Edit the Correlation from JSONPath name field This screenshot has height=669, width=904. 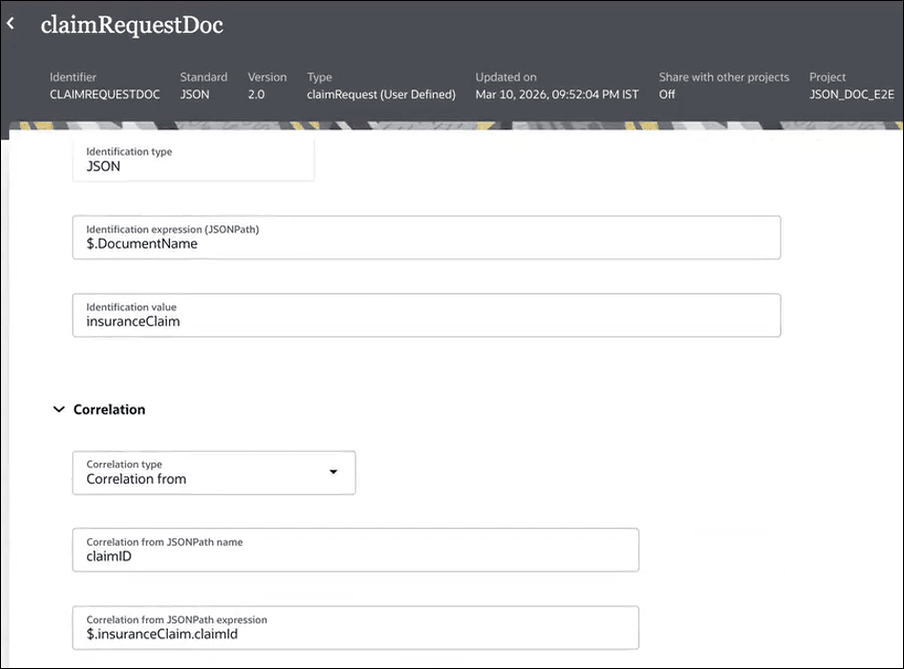tap(355, 549)
